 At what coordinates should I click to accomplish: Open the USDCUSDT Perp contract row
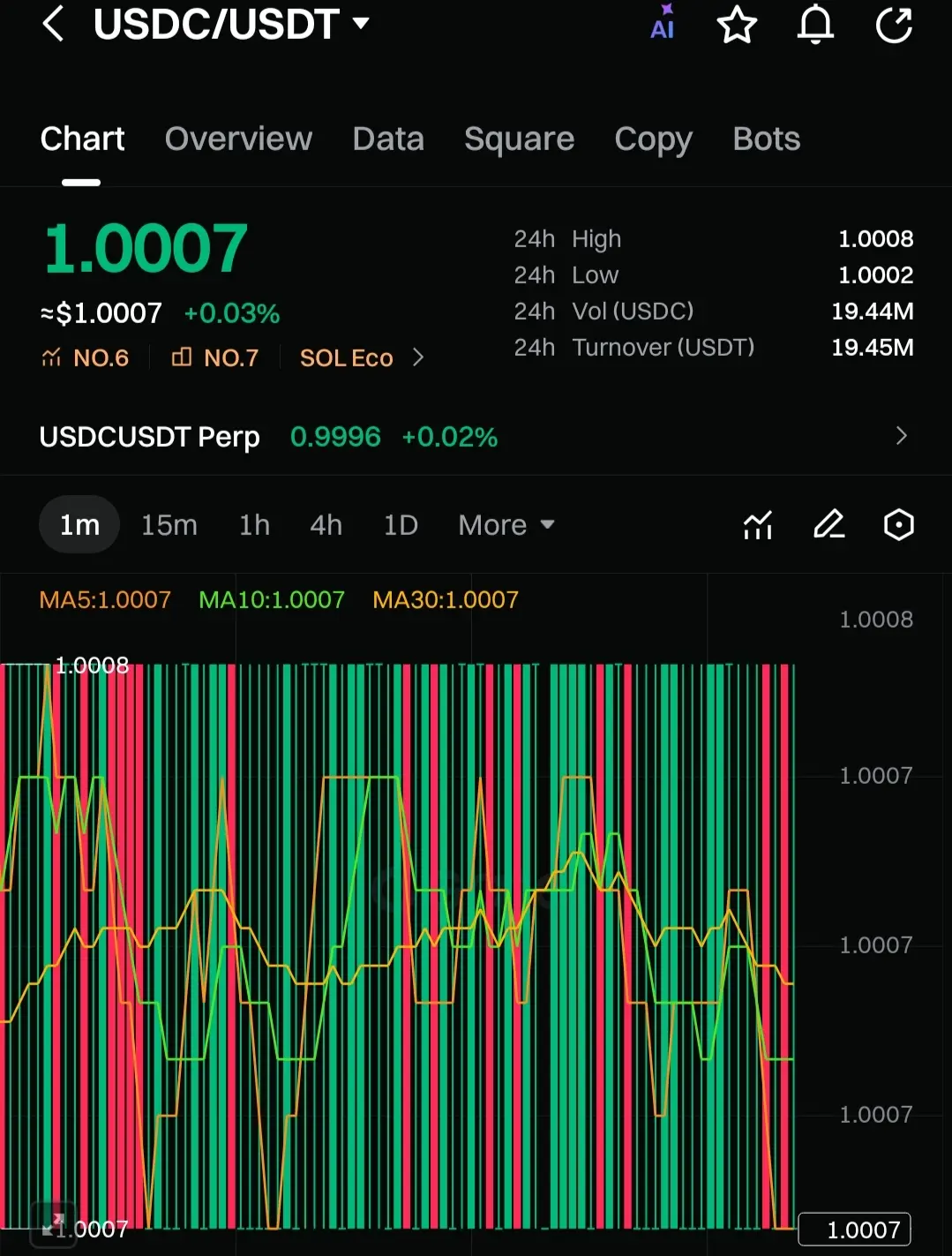coord(476,436)
